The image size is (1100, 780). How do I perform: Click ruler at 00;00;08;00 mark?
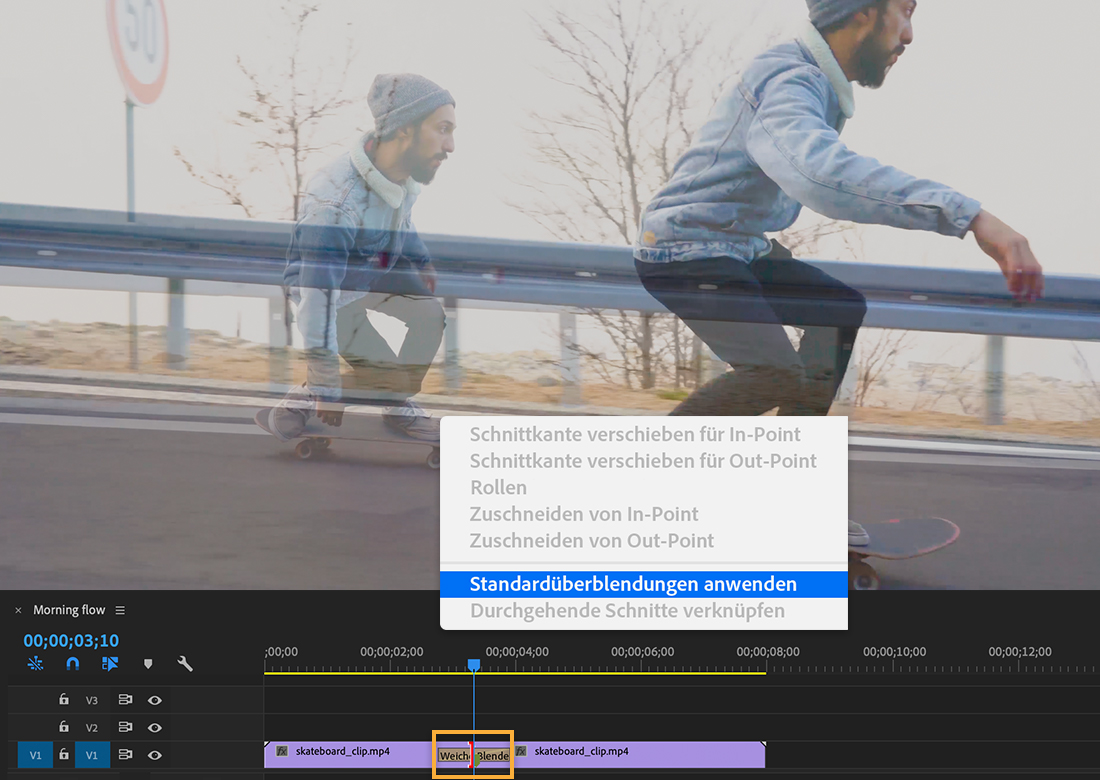pyautogui.click(x=767, y=652)
